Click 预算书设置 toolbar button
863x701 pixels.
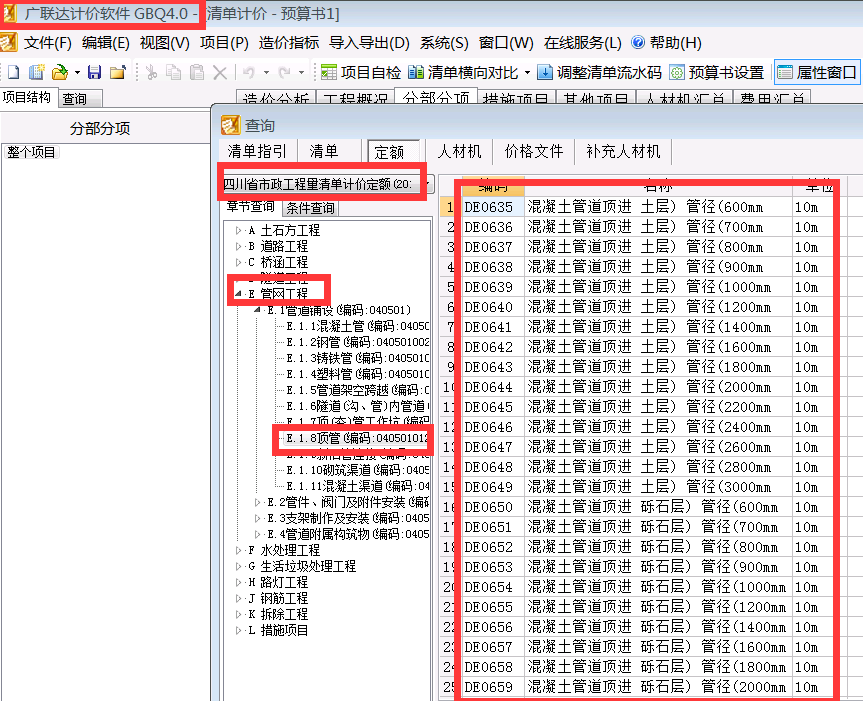tap(717, 73)
